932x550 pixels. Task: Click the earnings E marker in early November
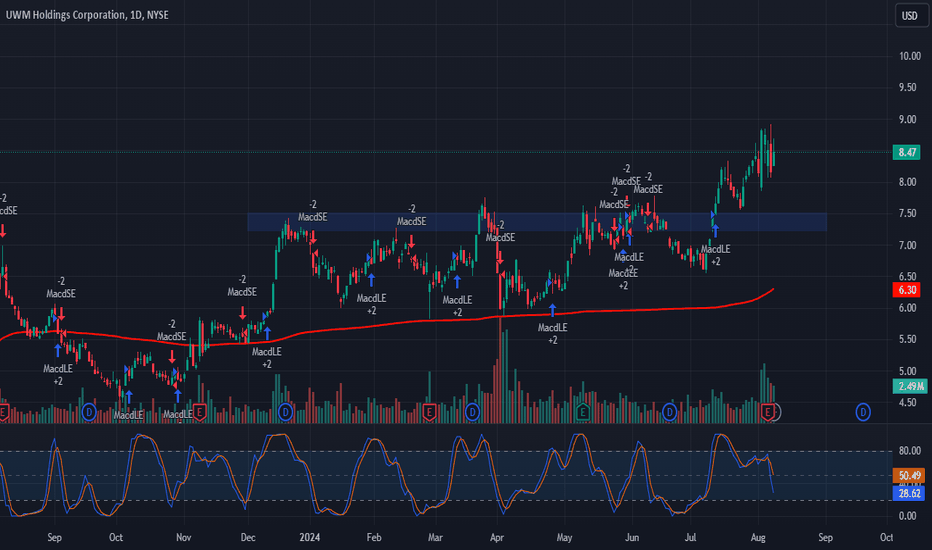click(x=199, y=411)
